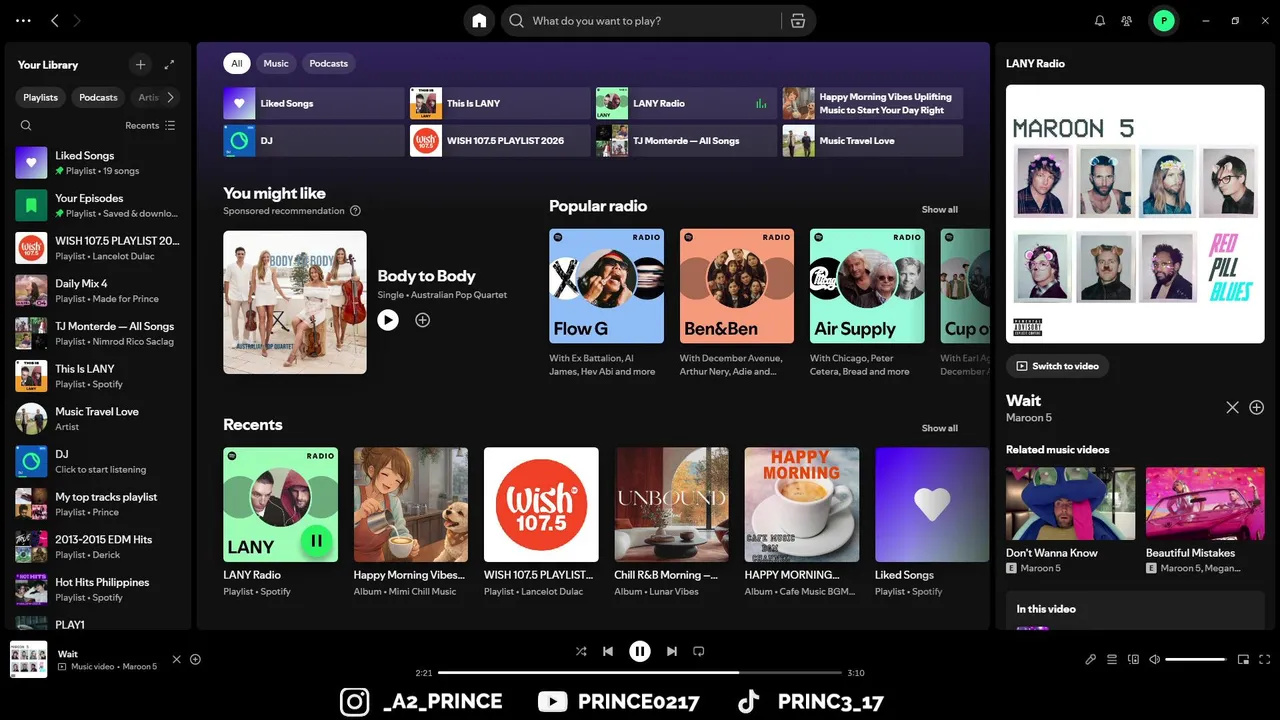Open the profile avatar menu
The image size is (1280, 720).
(x=1163, y=20)
